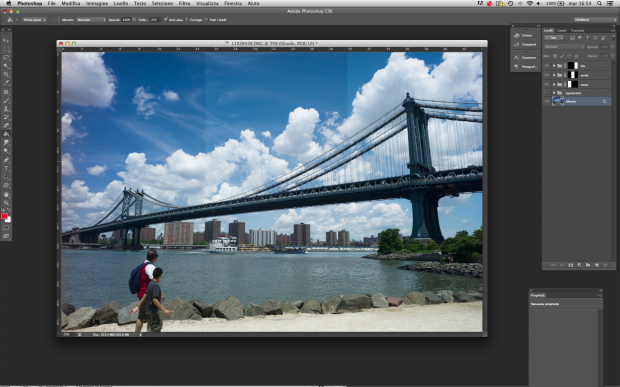
Task: Select the Zoom tool in toolbox
Action: [x=6, y=203]
